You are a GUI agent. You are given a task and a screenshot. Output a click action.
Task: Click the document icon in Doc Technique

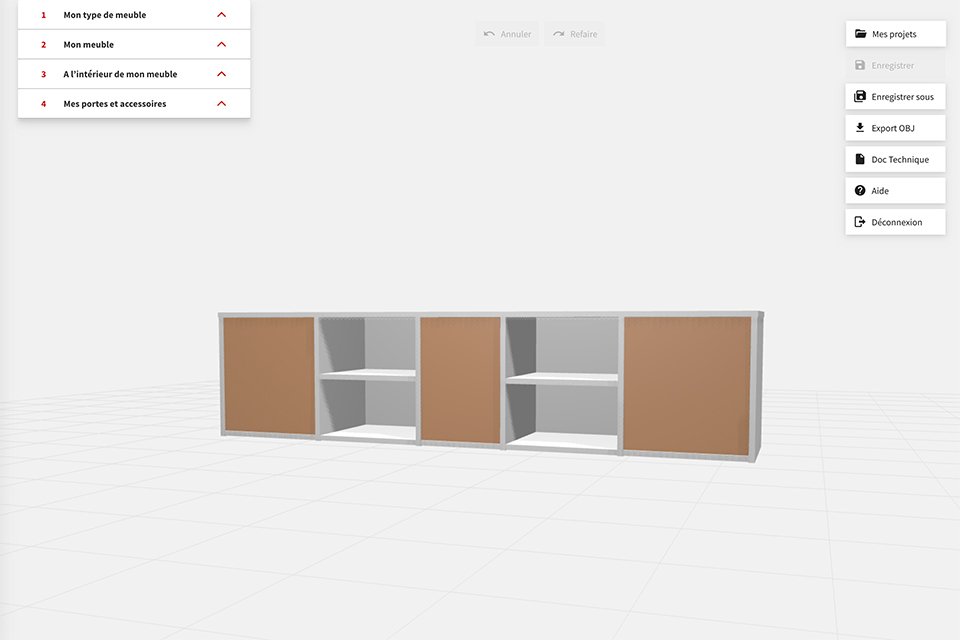[860, 159]
